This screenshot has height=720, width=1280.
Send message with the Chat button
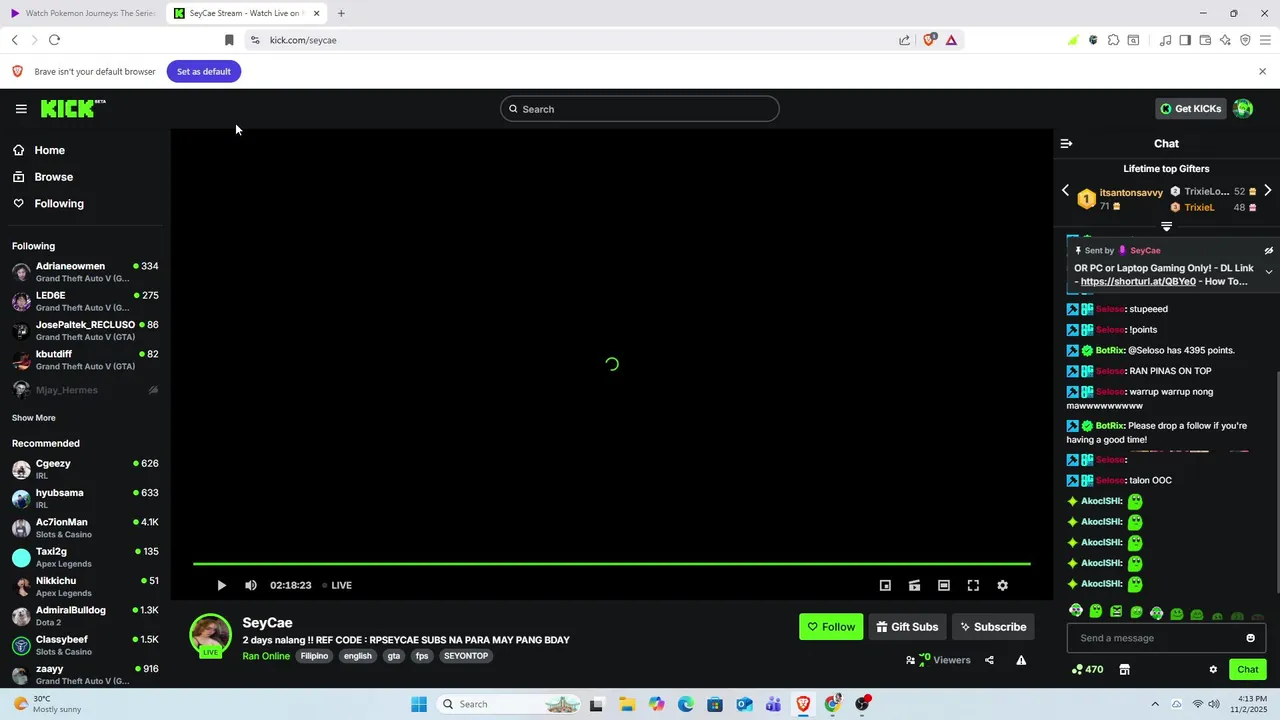[x=1247, y=669]
